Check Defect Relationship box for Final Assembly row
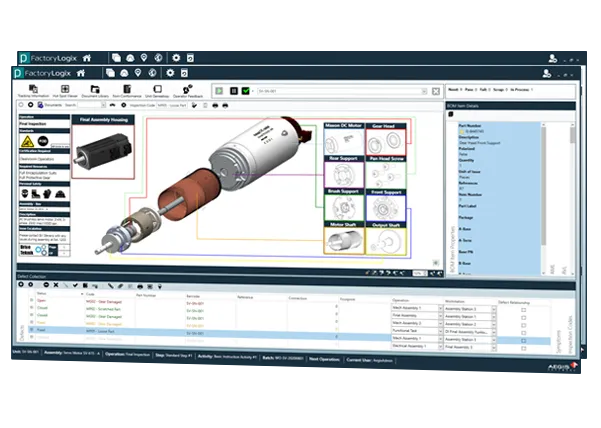 click(524, 318)
